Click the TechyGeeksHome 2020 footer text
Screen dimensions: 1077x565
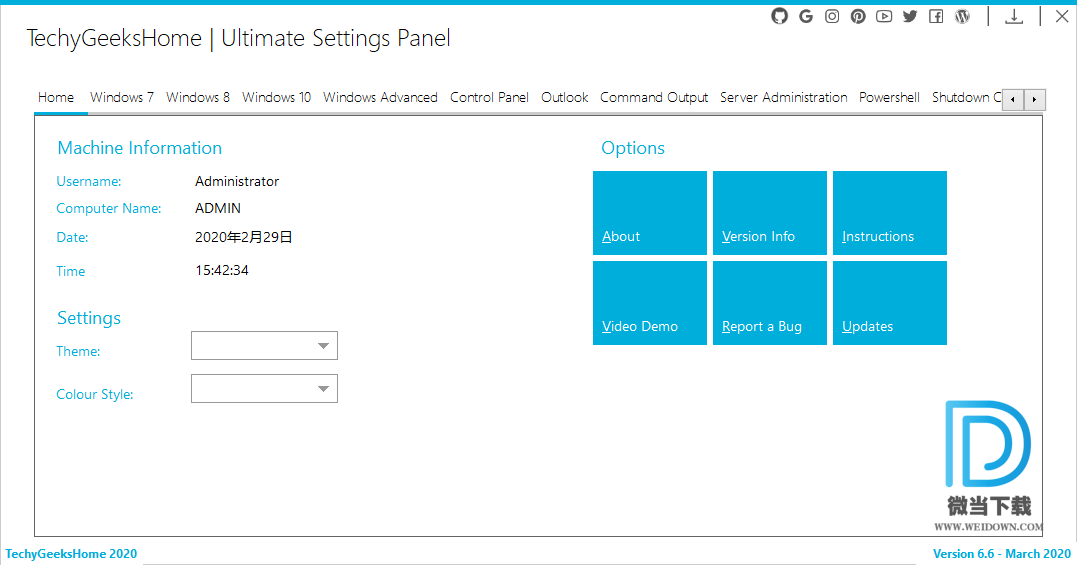pyautogui.click(x=71, y=553)
